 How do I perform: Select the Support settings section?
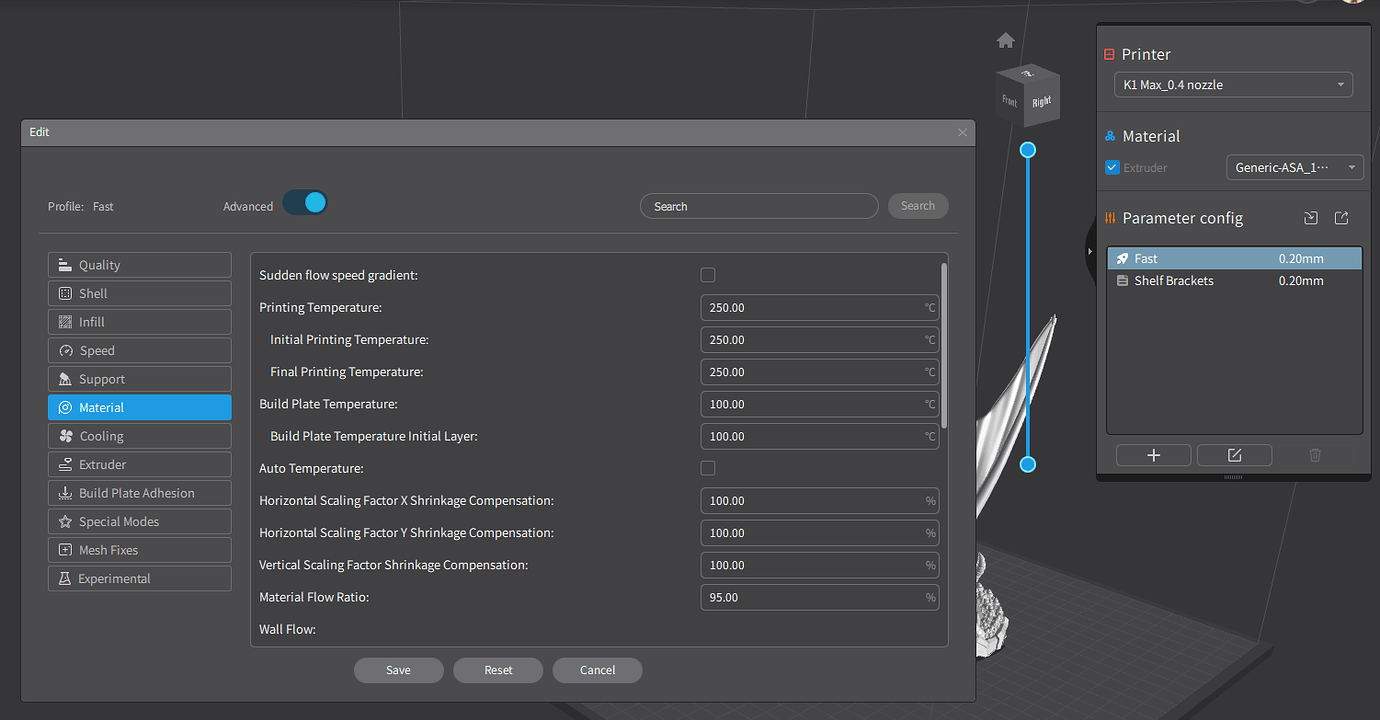tap(139, 378)
